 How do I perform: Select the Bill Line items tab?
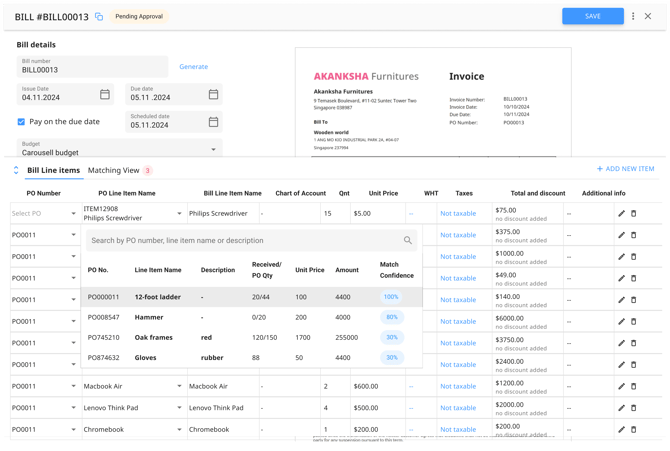[x=53, y=171]
